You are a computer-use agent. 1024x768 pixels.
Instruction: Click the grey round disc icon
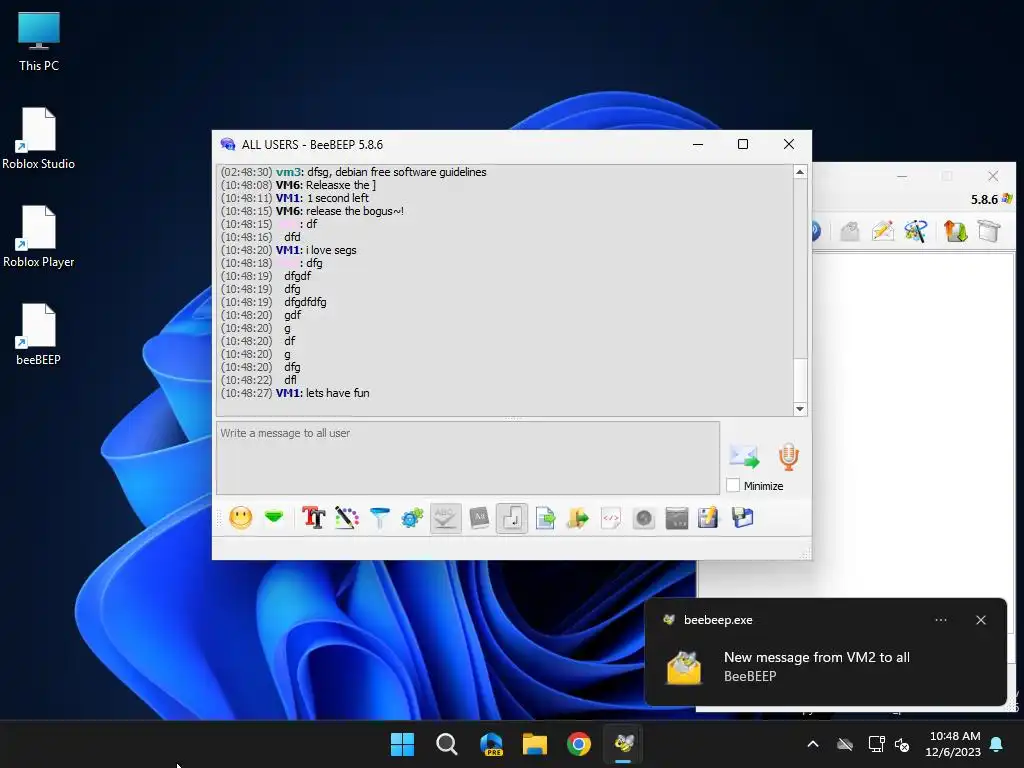click(644, 519)
